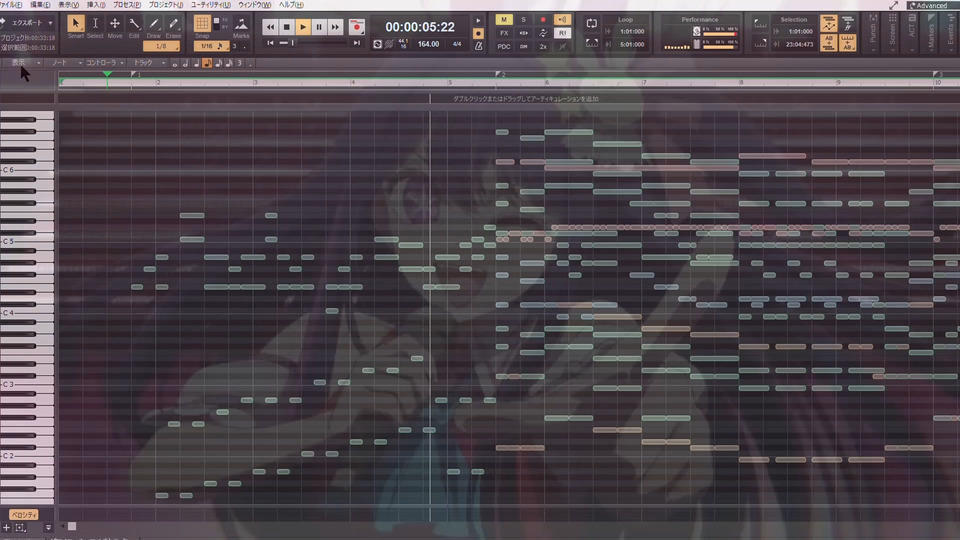
Task: Set loop points to selection icon
Action: (591, 43)
